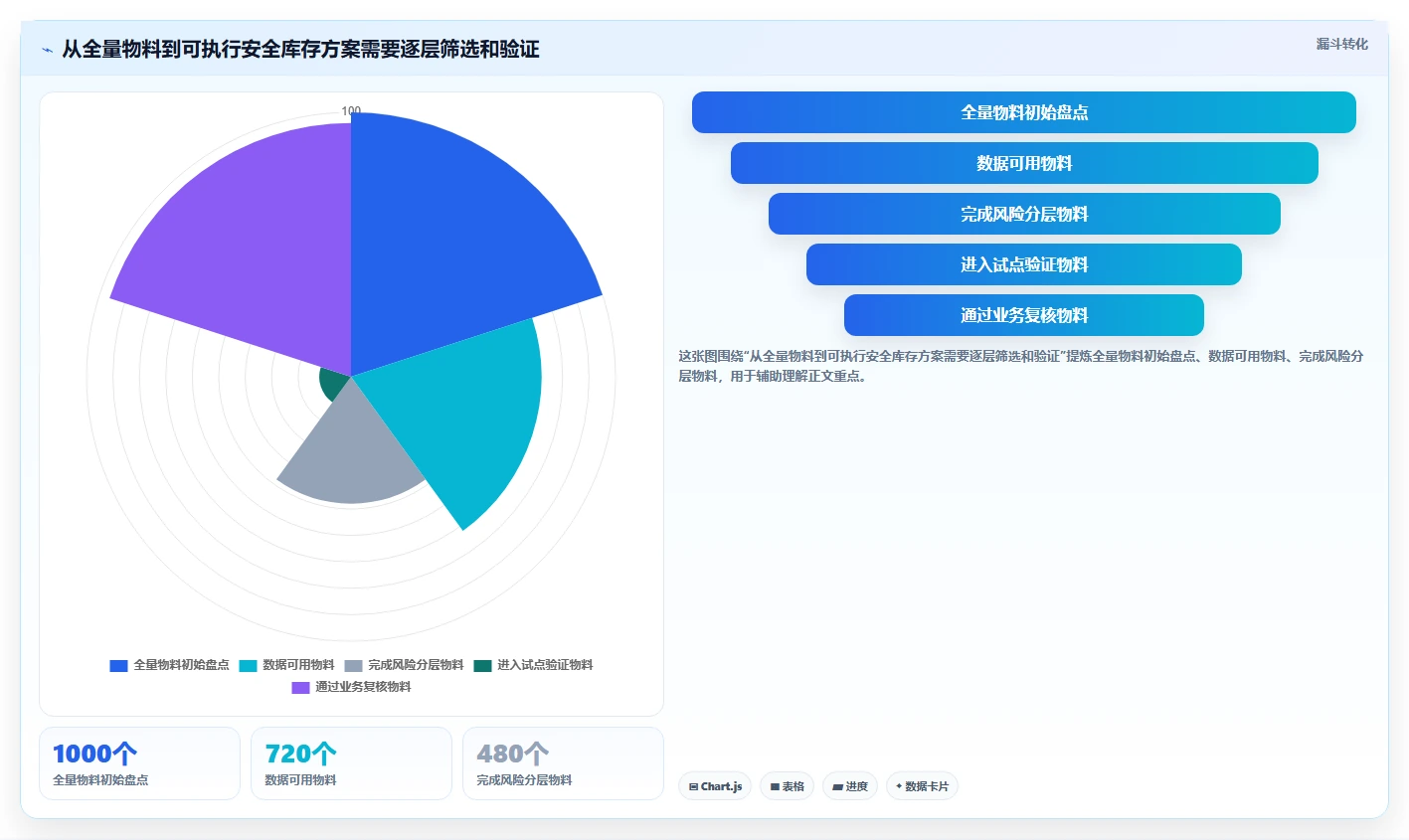
Task: Open the 1000个 stat card
Action: click(139, 763)
